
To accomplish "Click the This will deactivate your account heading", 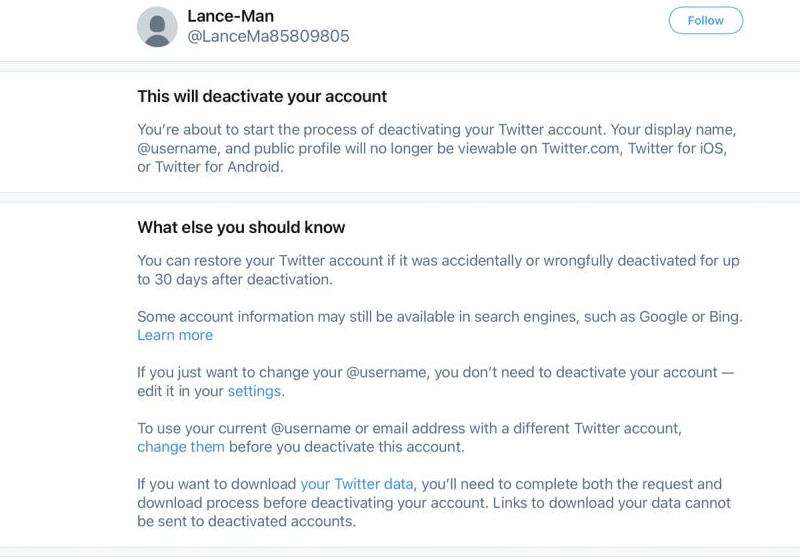I will pos(262,97).
